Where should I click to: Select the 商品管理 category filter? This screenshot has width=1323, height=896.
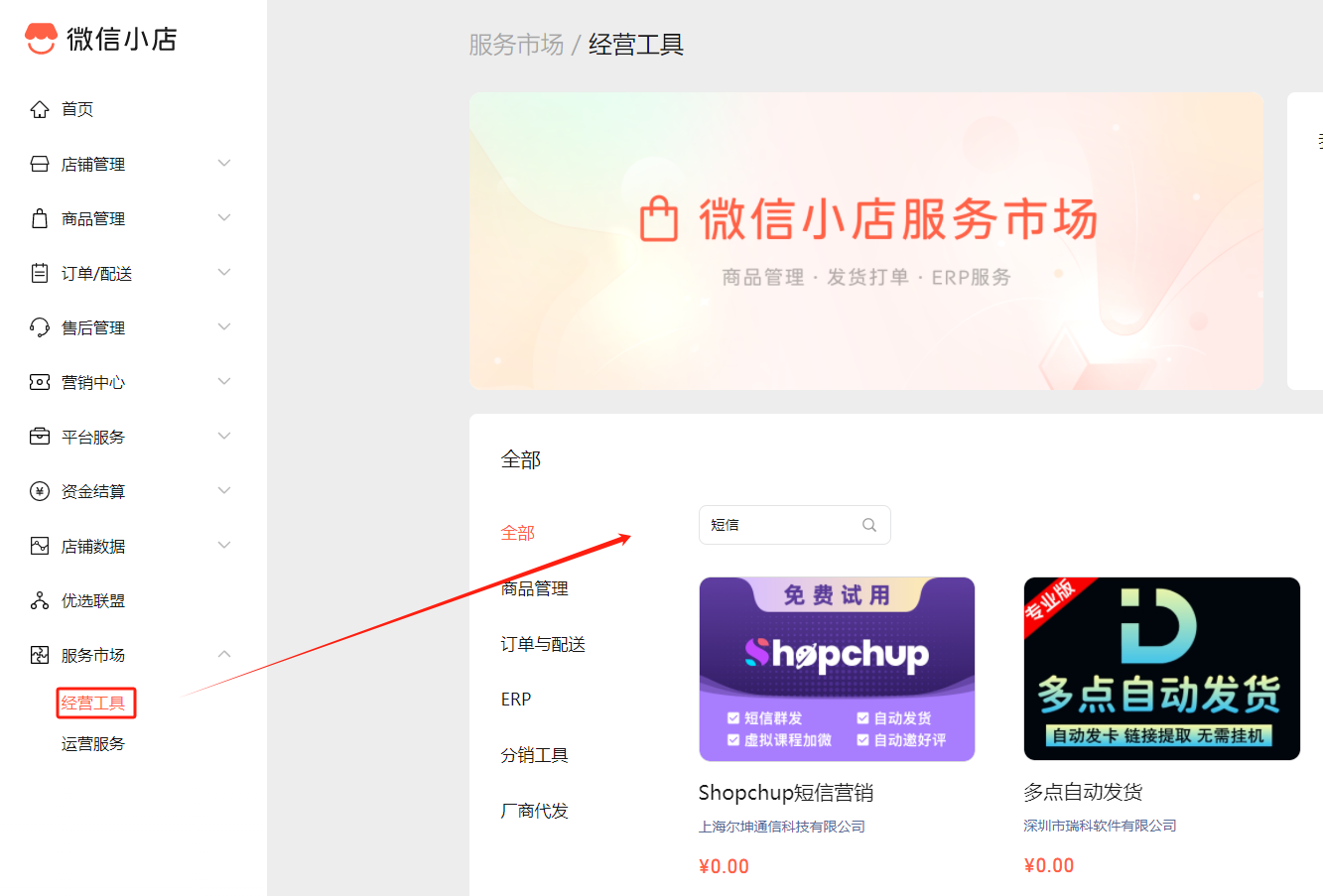pyautogui.click(x=535, y=588)
